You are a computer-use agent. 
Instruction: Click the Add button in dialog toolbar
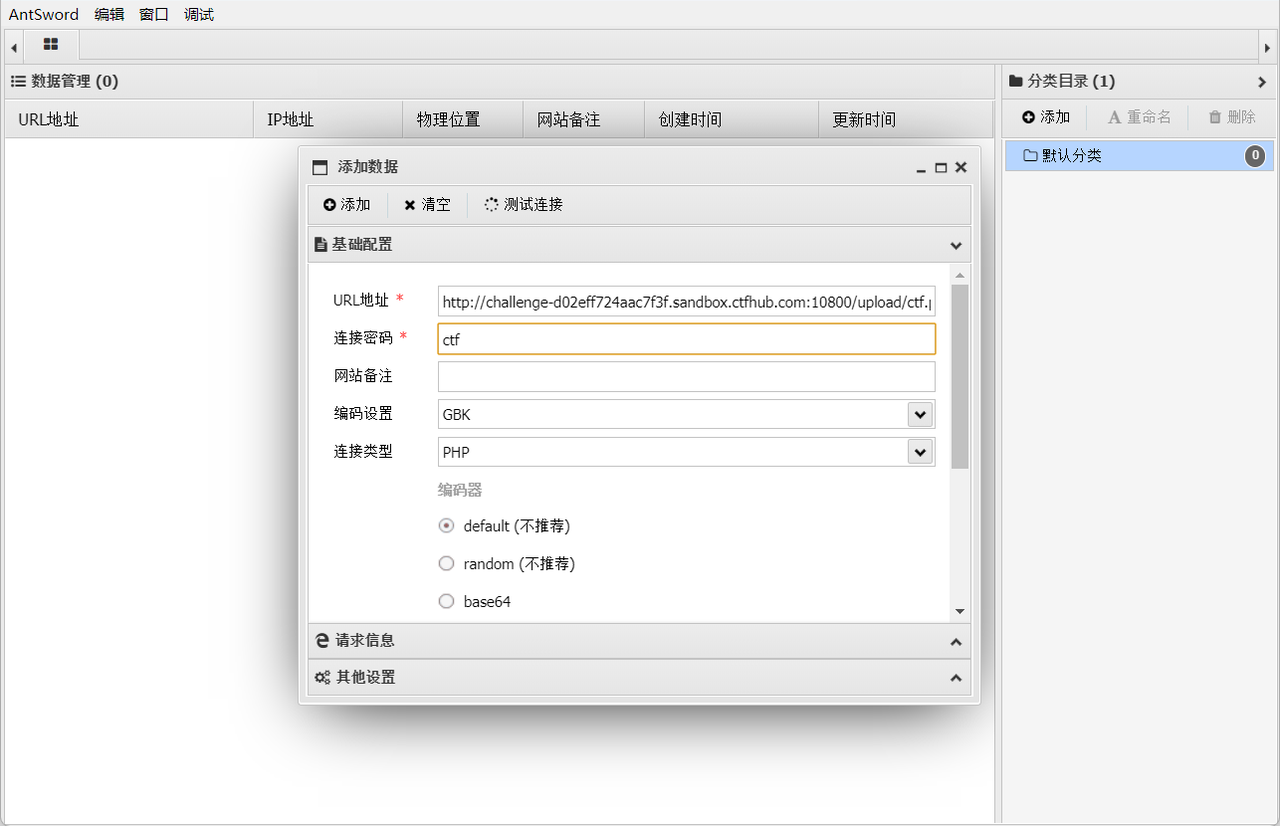pyautogui.click(x=347, y=205)
